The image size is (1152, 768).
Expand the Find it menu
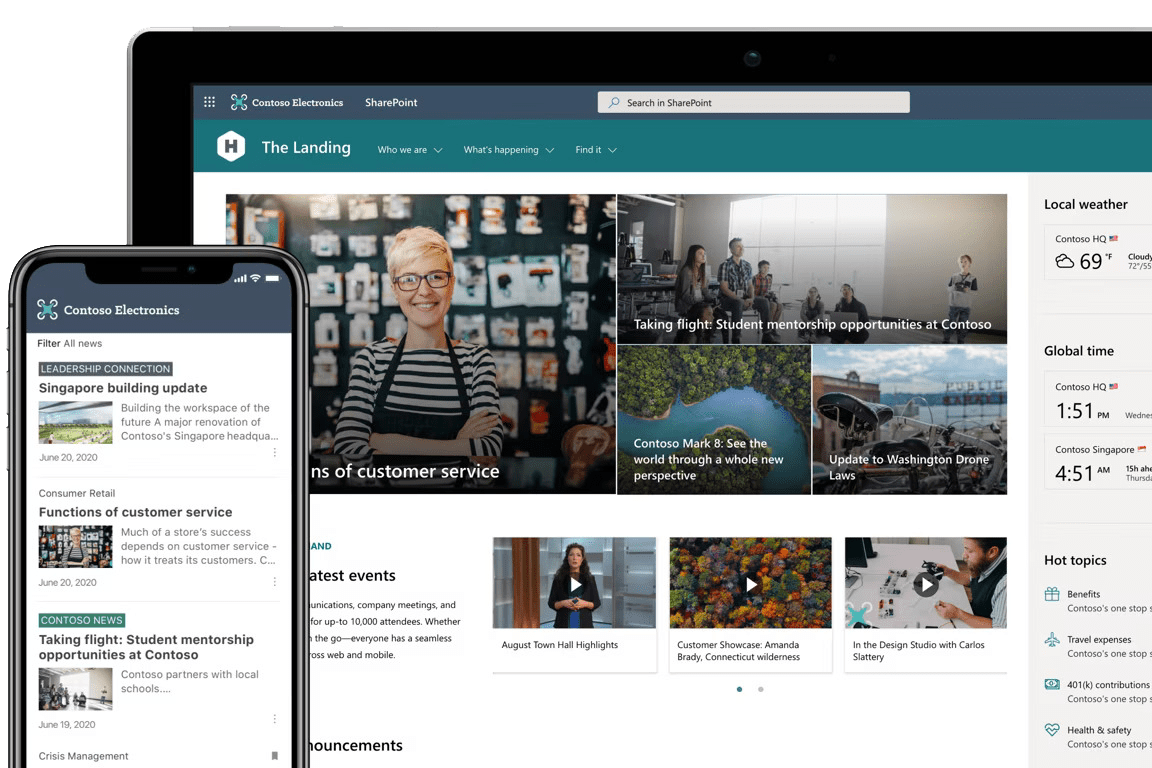596,150
